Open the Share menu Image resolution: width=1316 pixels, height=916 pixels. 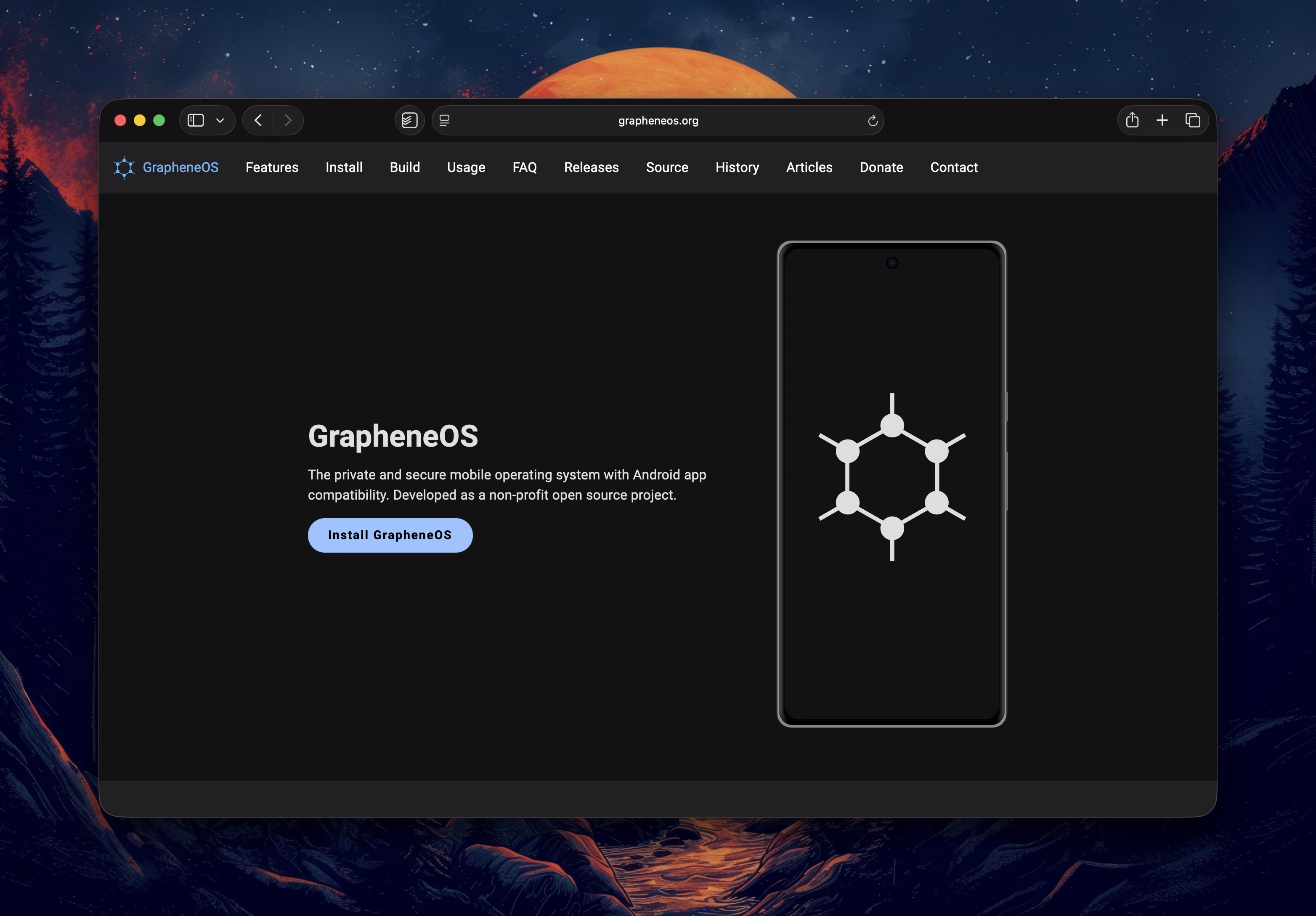click(1132, 120)
